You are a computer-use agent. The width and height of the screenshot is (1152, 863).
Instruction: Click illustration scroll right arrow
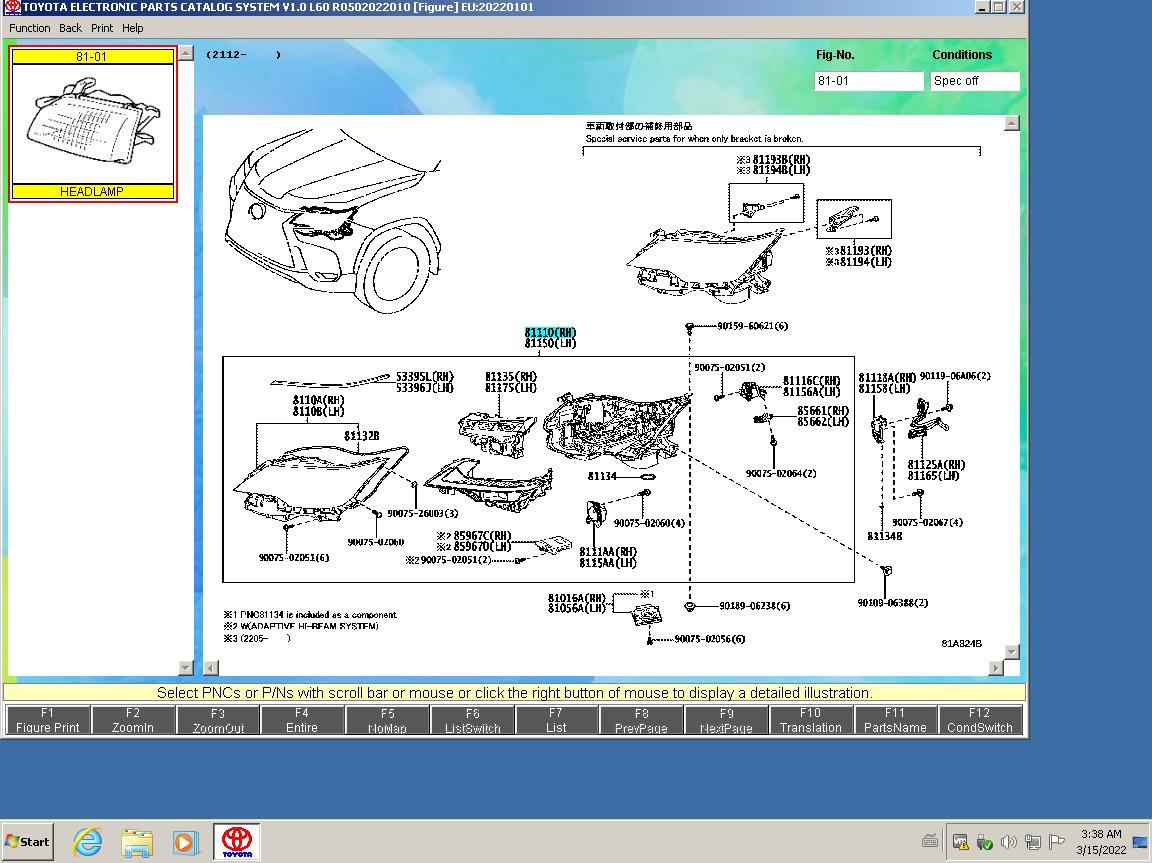(996, 668)
